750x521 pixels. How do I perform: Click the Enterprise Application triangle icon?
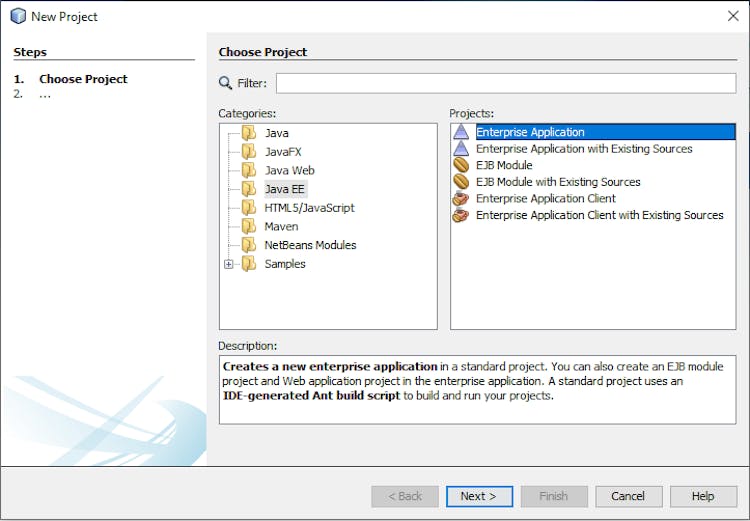[x=460, y=132]
